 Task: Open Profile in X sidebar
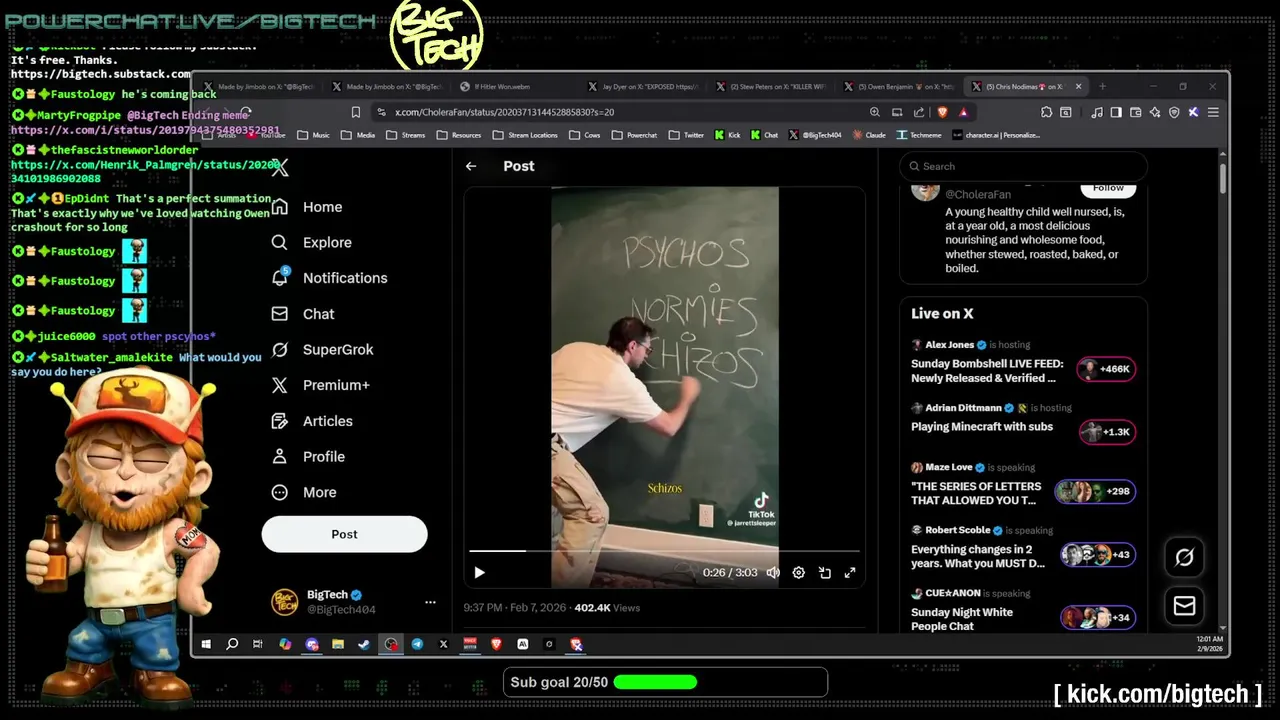308,457
